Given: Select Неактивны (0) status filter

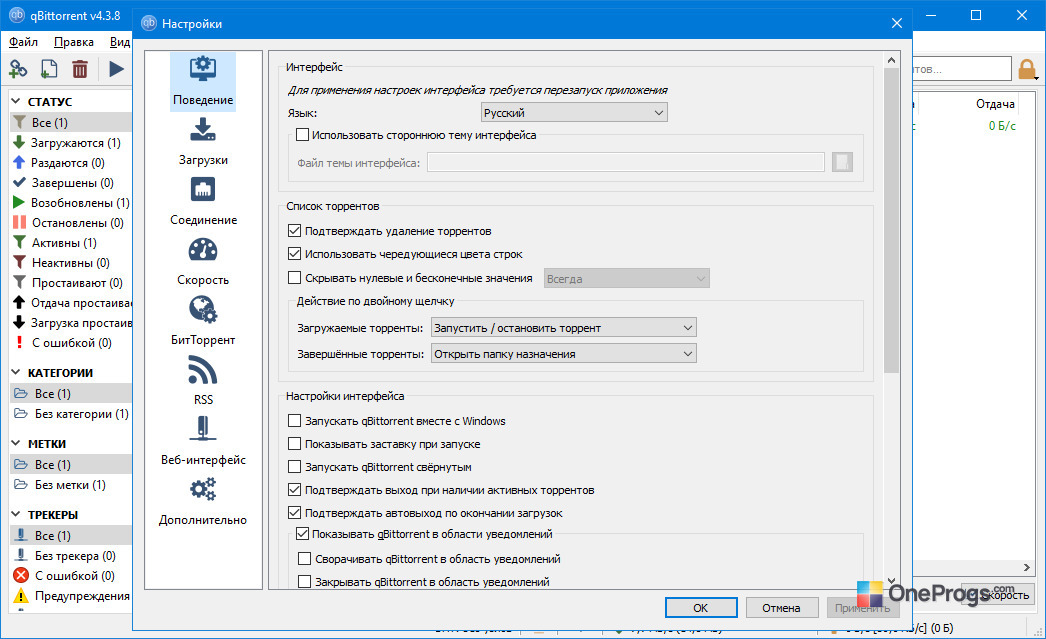Looking at the screenshot, I should tap(71, 263).
